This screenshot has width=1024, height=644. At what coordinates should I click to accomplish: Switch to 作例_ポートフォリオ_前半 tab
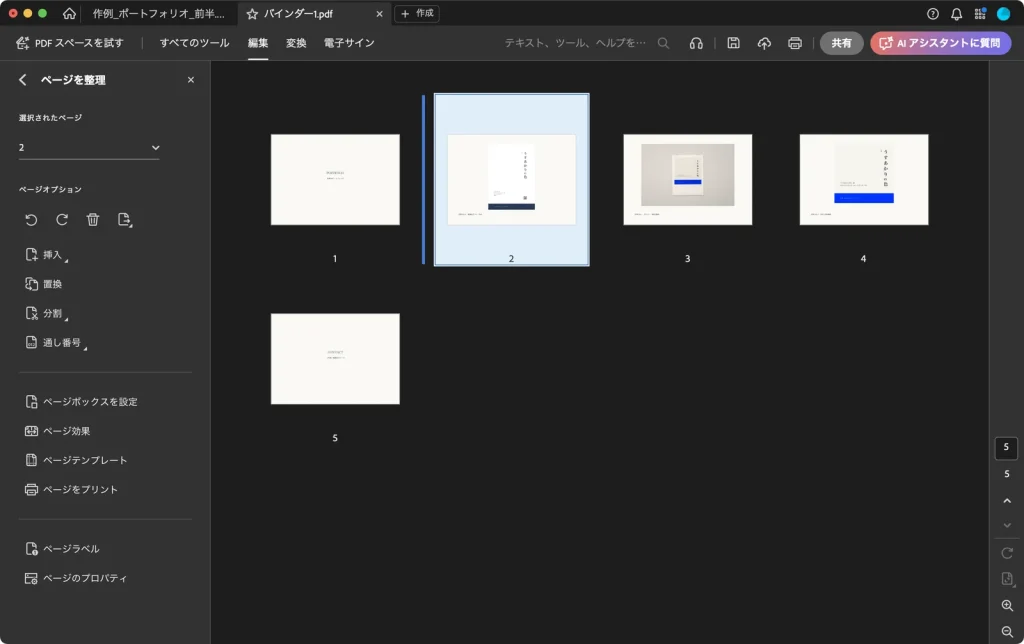(x=159, y=14)
